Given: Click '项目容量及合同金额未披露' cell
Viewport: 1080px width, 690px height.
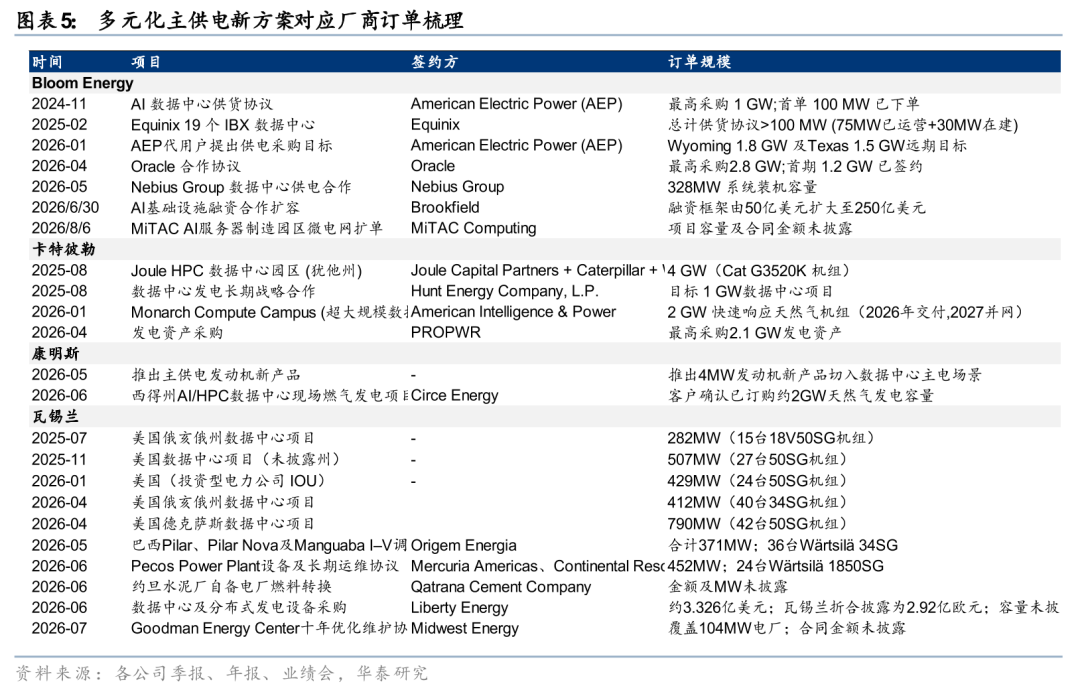Looking at the screenshot, I should tap(760, 228).
